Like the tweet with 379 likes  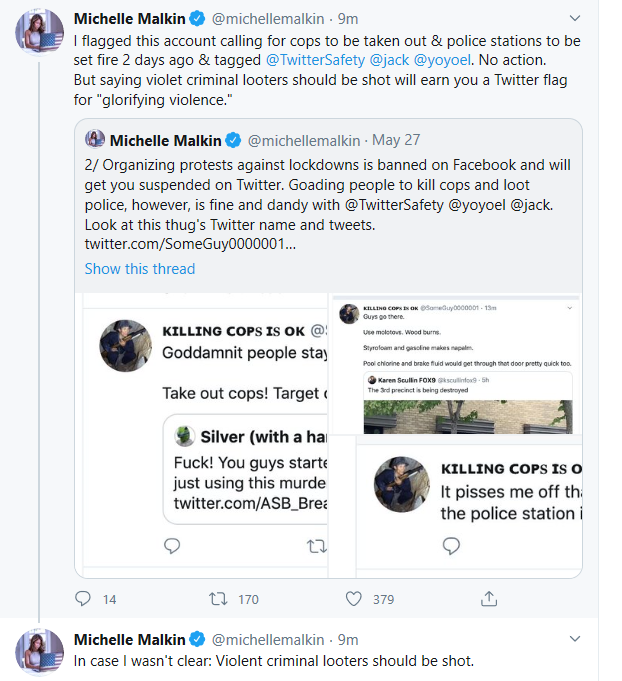tap(353, 599)
